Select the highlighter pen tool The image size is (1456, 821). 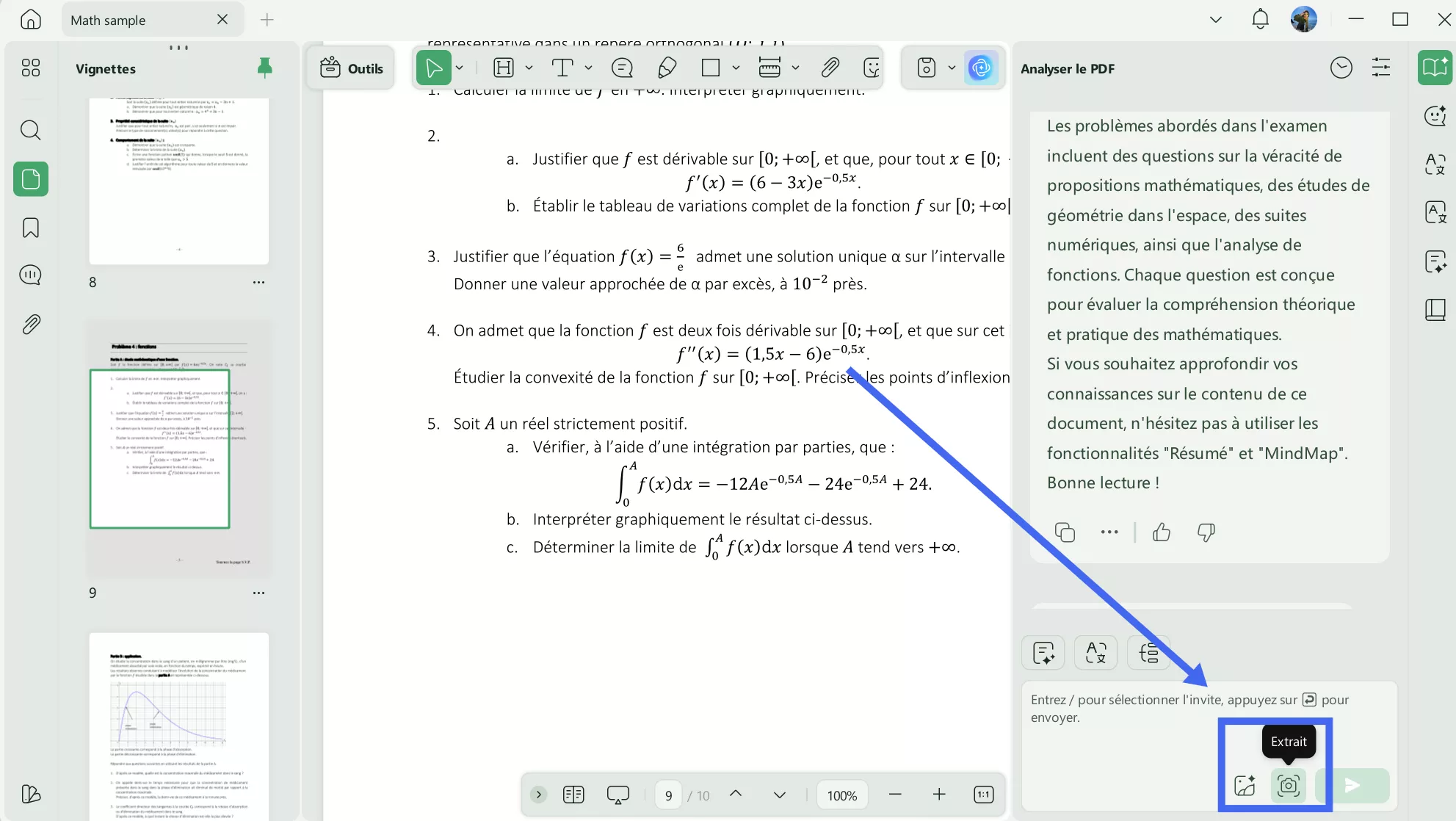pyautogui.click(x=667, y=68)
